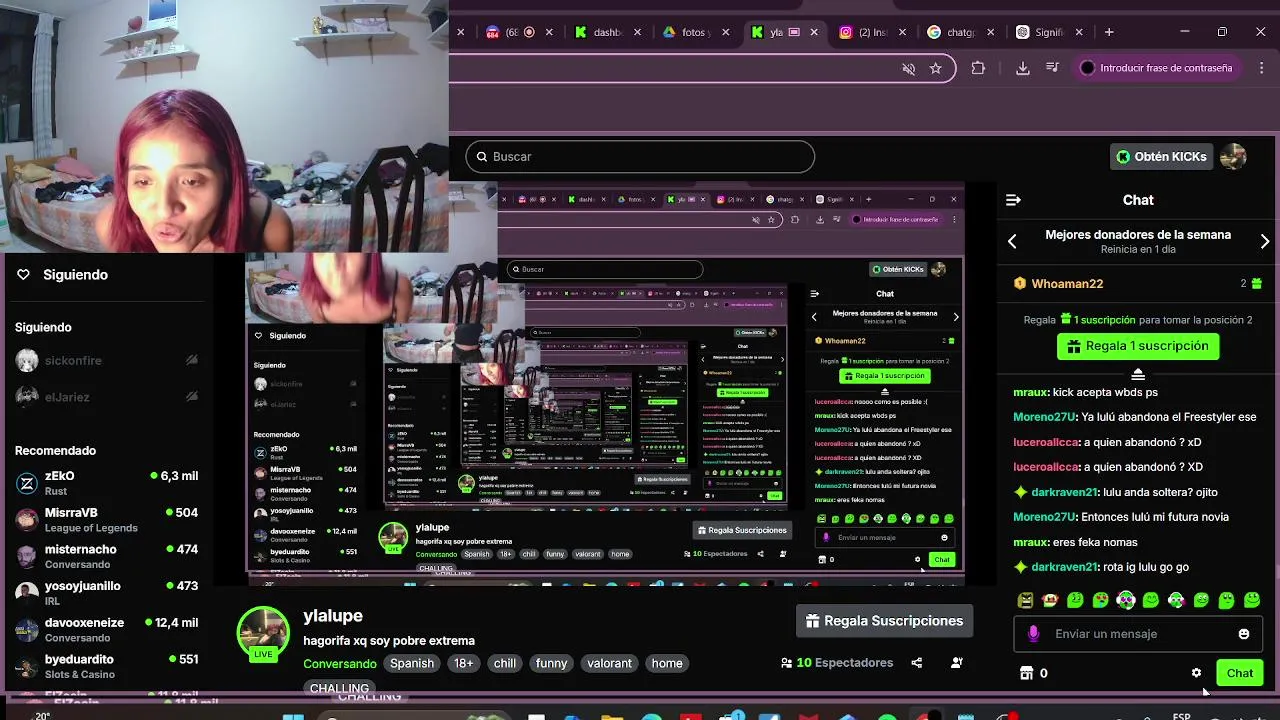Click the angry face emote

[x=1025, y=600]
